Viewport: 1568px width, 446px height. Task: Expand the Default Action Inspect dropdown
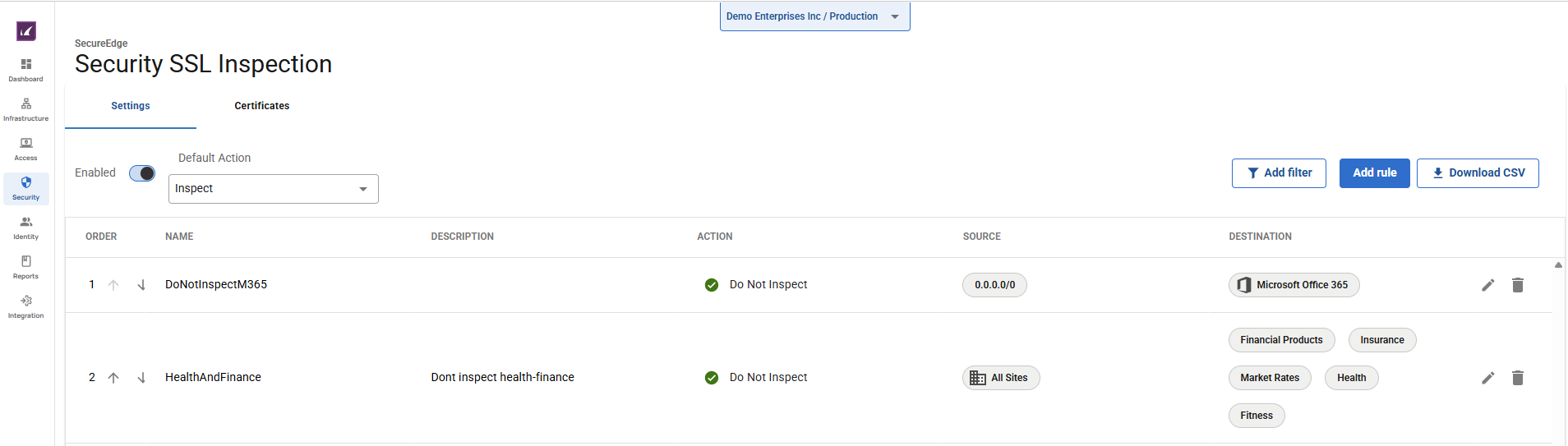pyautogui.click(x=273, y=189)
